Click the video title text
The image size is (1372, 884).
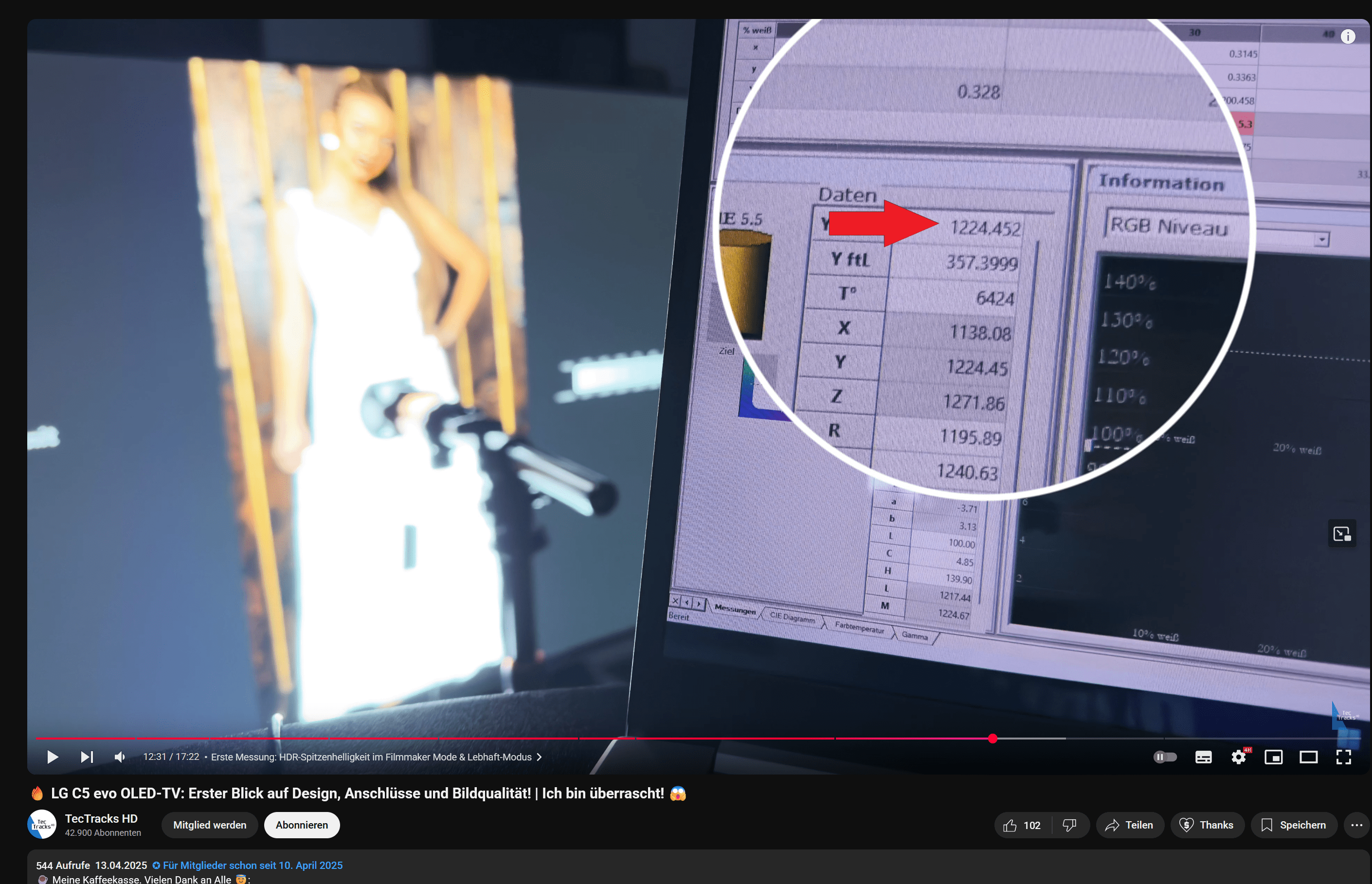pos(358,794)
